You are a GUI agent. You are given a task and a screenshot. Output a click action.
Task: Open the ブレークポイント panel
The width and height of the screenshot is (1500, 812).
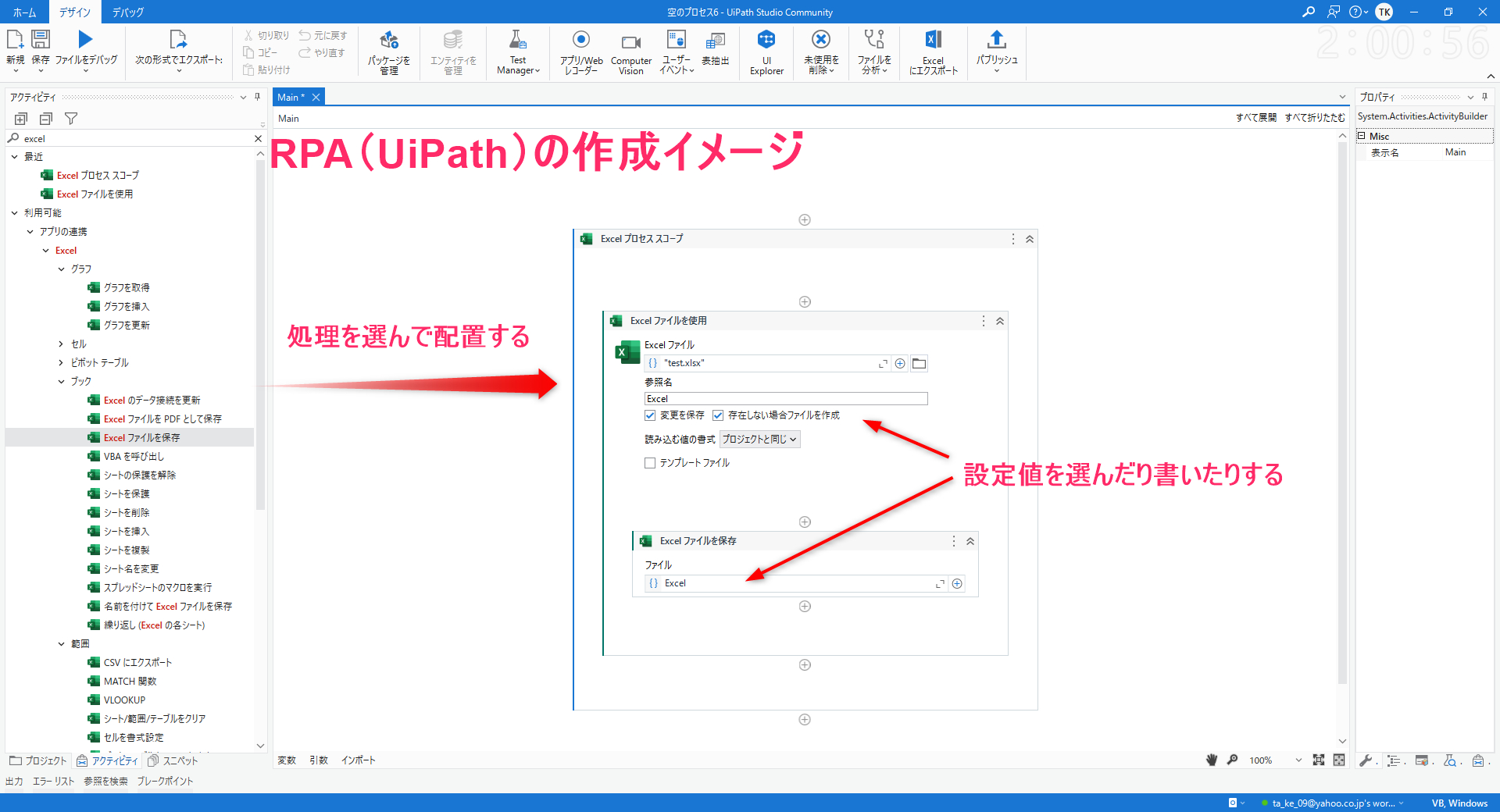(x=165, y=781)
